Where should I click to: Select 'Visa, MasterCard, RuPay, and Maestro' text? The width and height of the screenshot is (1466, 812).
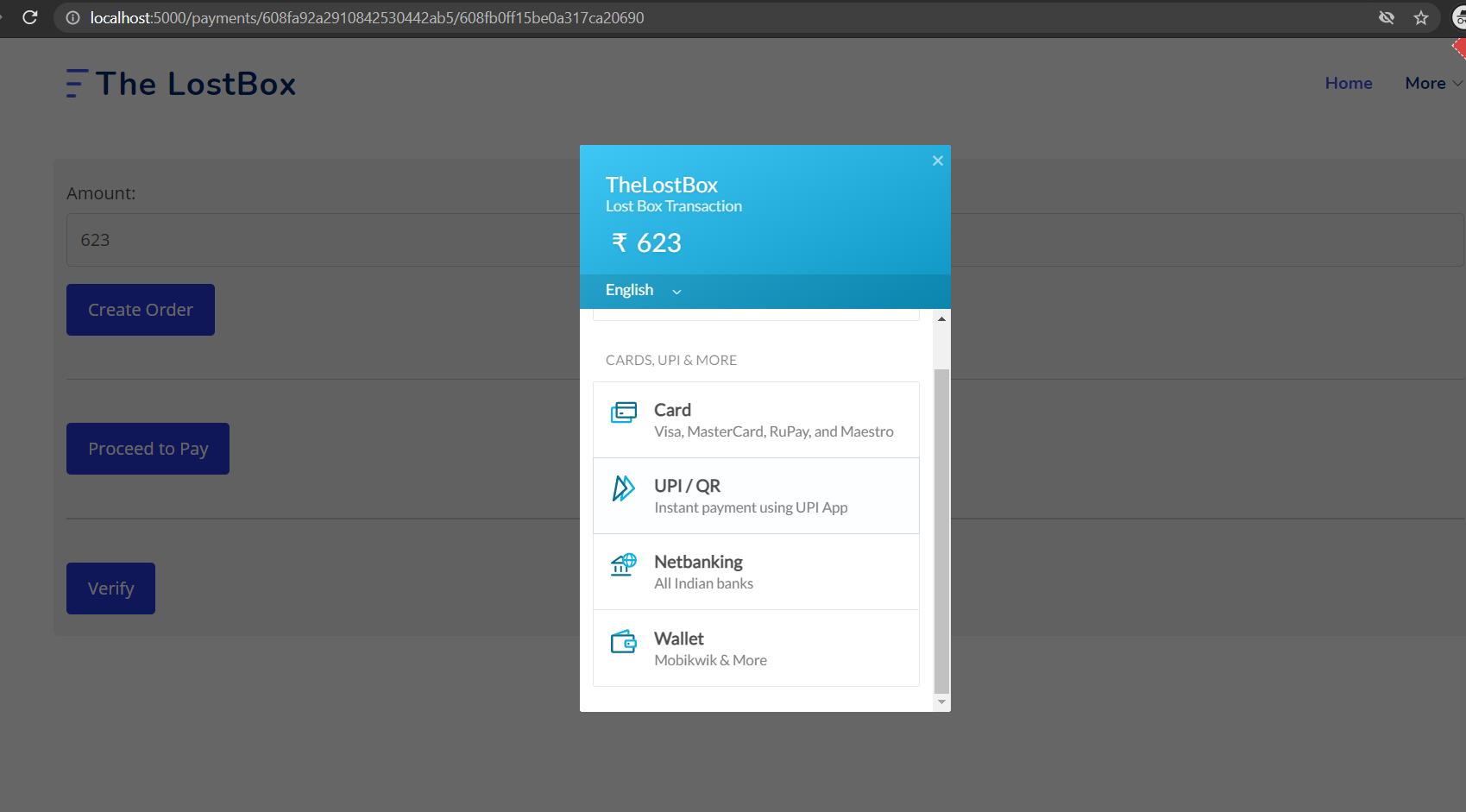click(x=774, y=431)
